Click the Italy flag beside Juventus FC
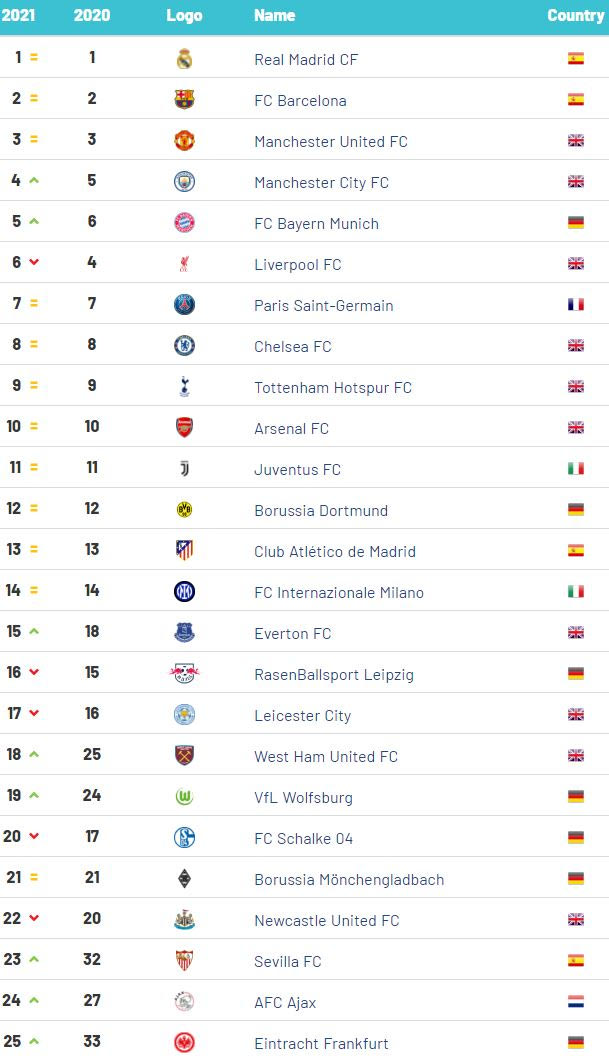This screenshot has height=1062, width=609. (x=576, y=469)
